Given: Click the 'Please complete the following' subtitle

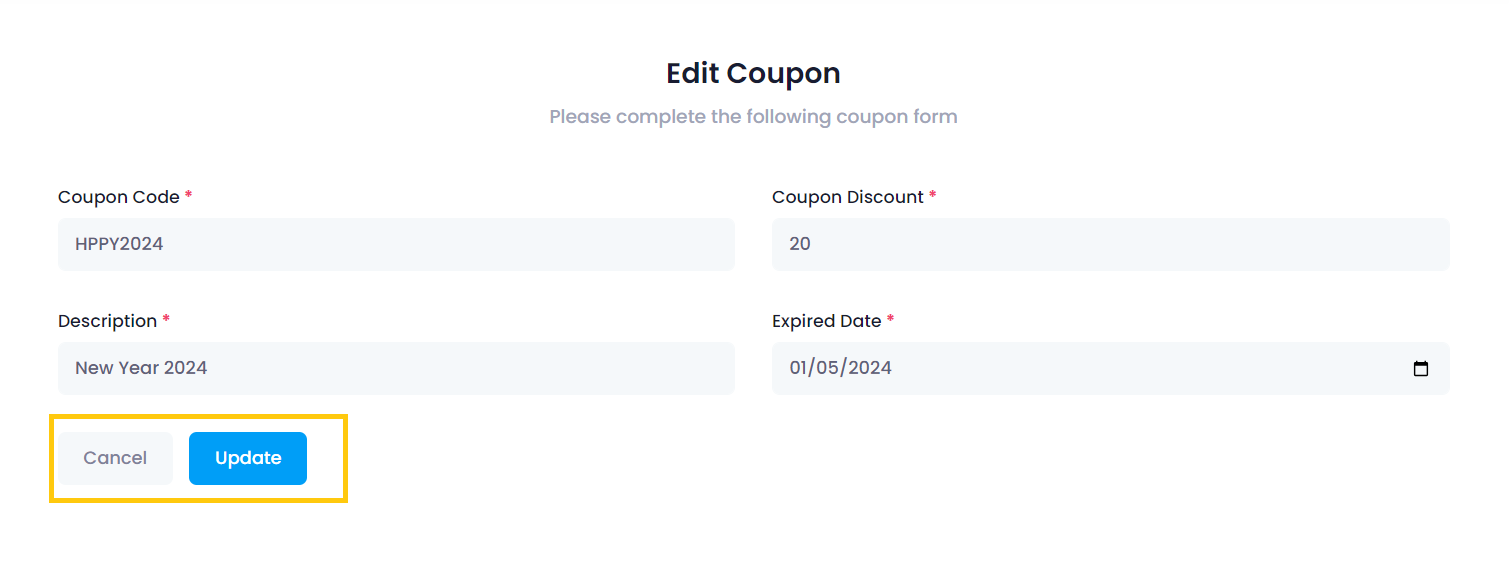Looking at the screenshot, I should pos(753,117).
